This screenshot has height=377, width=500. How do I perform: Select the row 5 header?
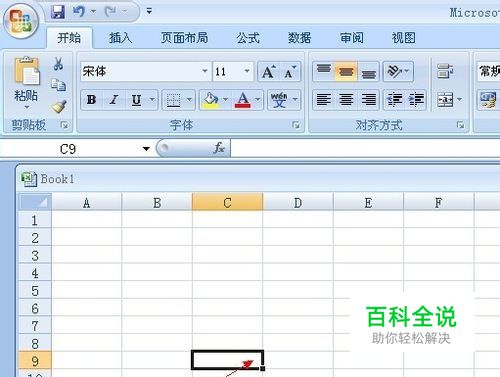coord(35,290)
